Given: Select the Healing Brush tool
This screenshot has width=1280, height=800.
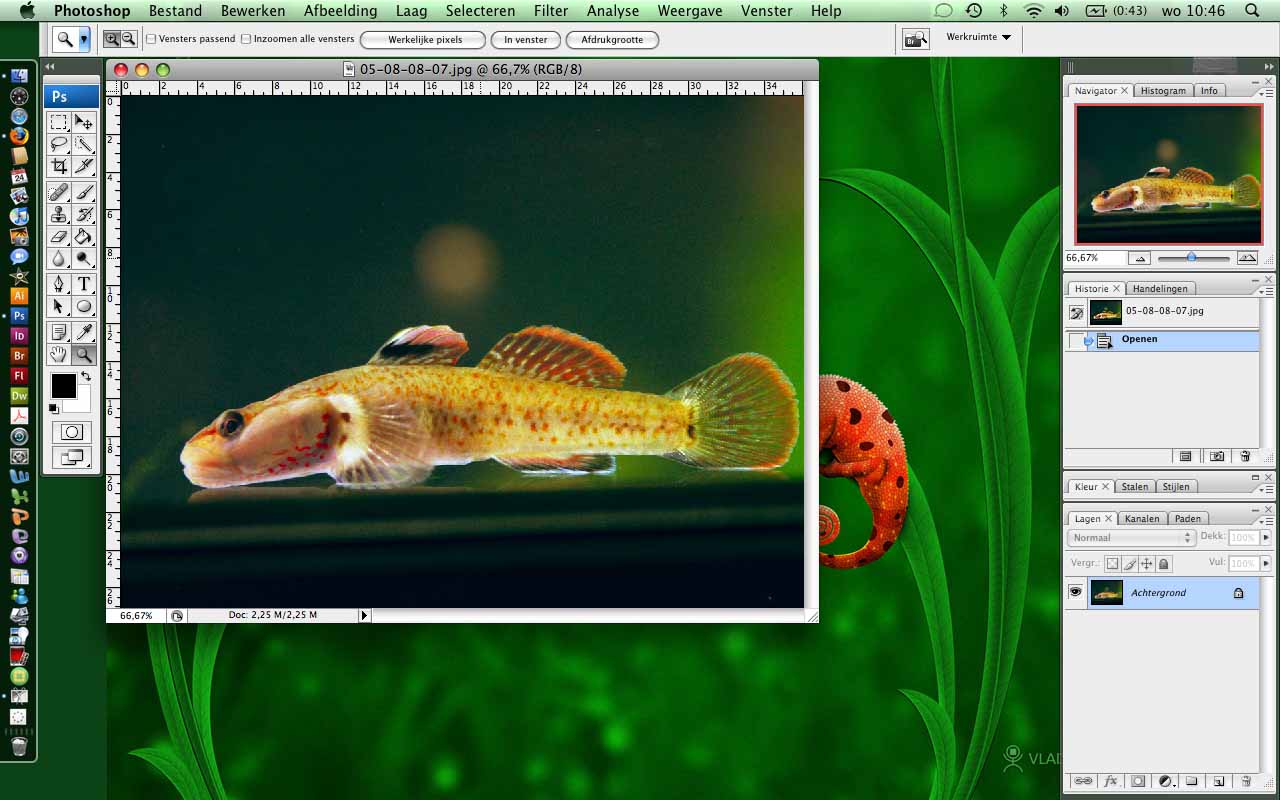Looking at the screenshot, I should 59,193.
